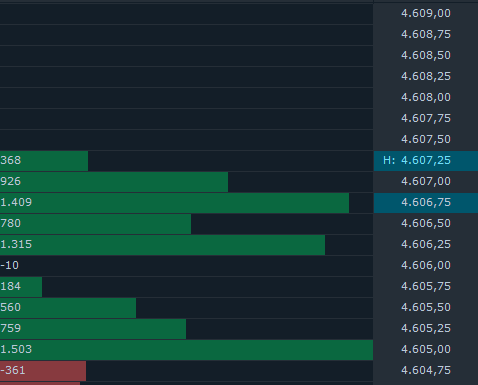The image size is (478, 385).
Task: Click the 1.503 green volume bar
Action: [186, 350]
